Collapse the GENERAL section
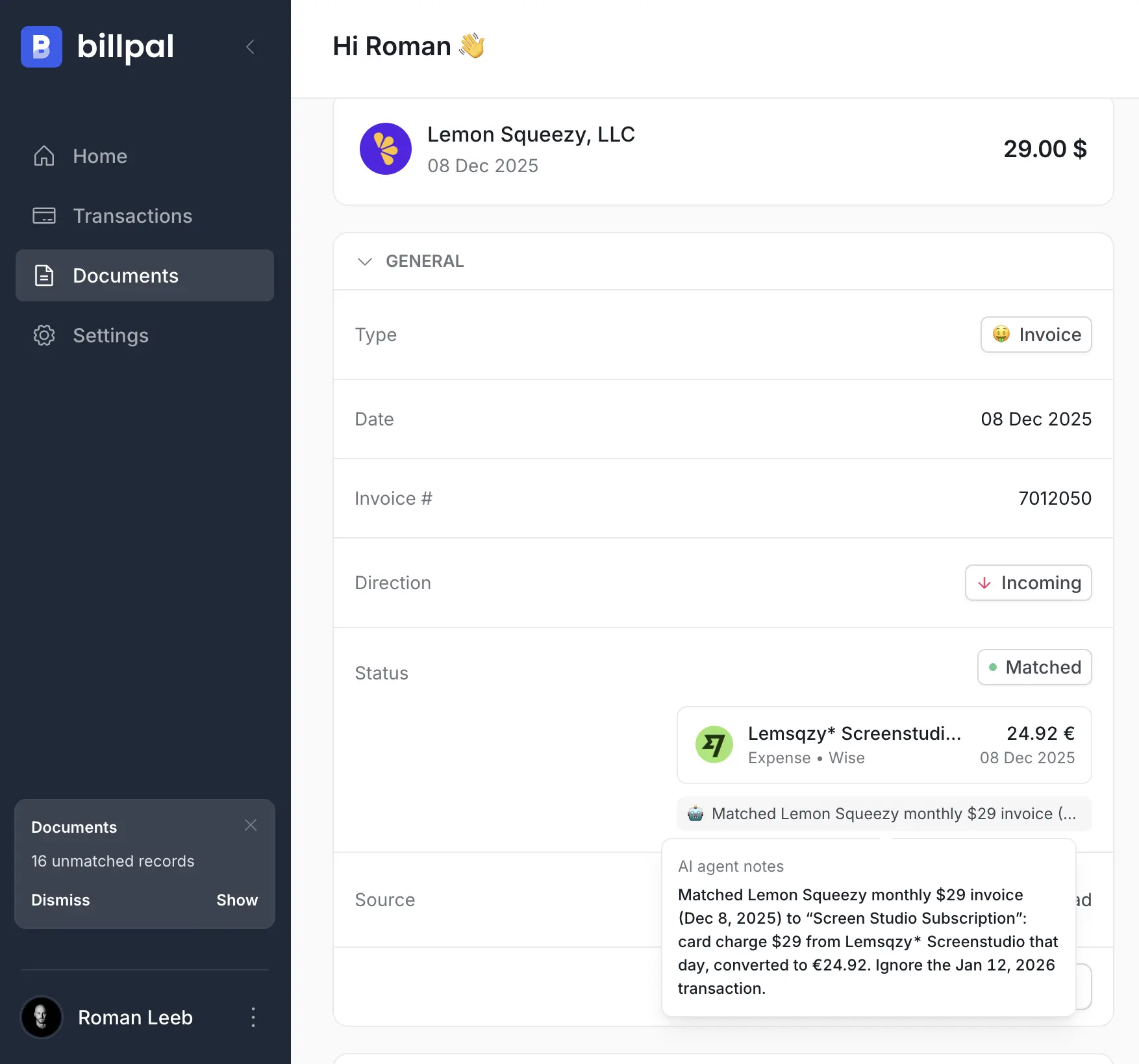The height and width of the screenshot is (1064, 1139). pos(365,261)
